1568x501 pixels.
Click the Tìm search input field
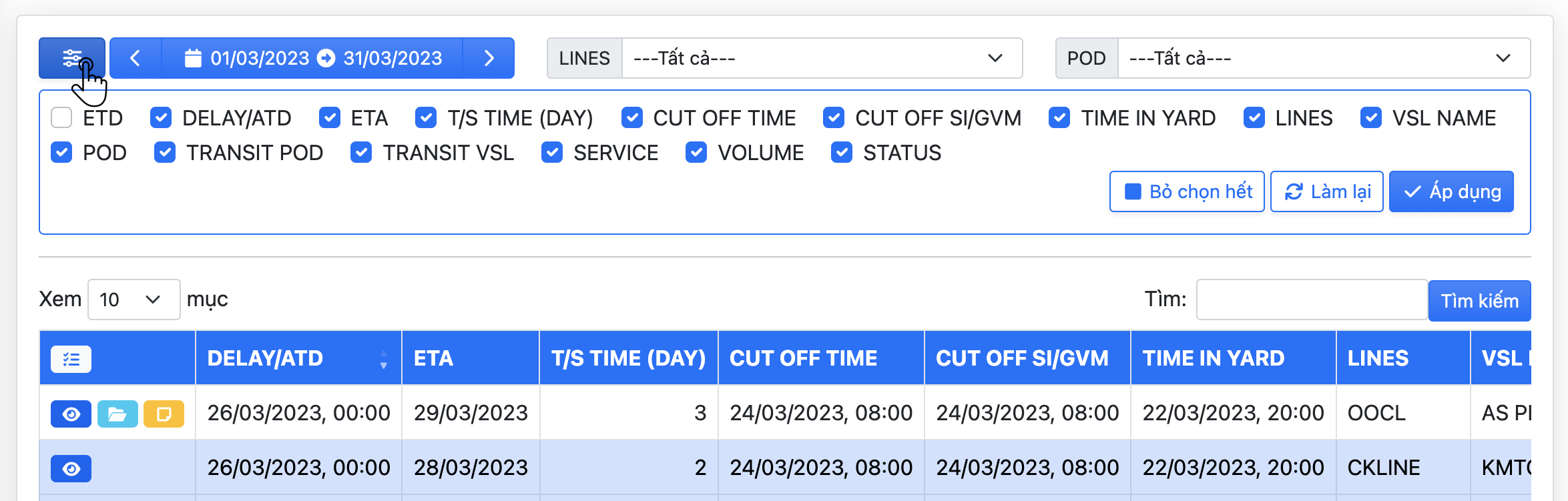(x=1311, y=300)
